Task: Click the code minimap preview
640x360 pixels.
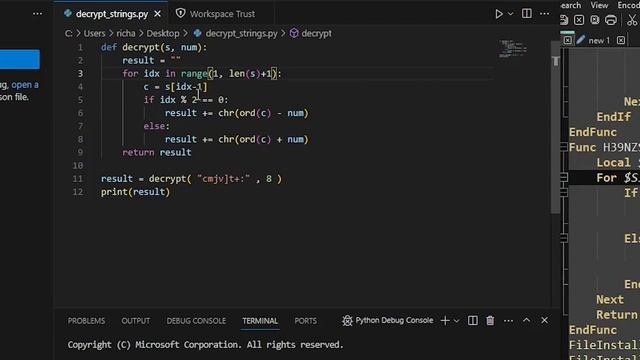Action: (x=513, y=49)
